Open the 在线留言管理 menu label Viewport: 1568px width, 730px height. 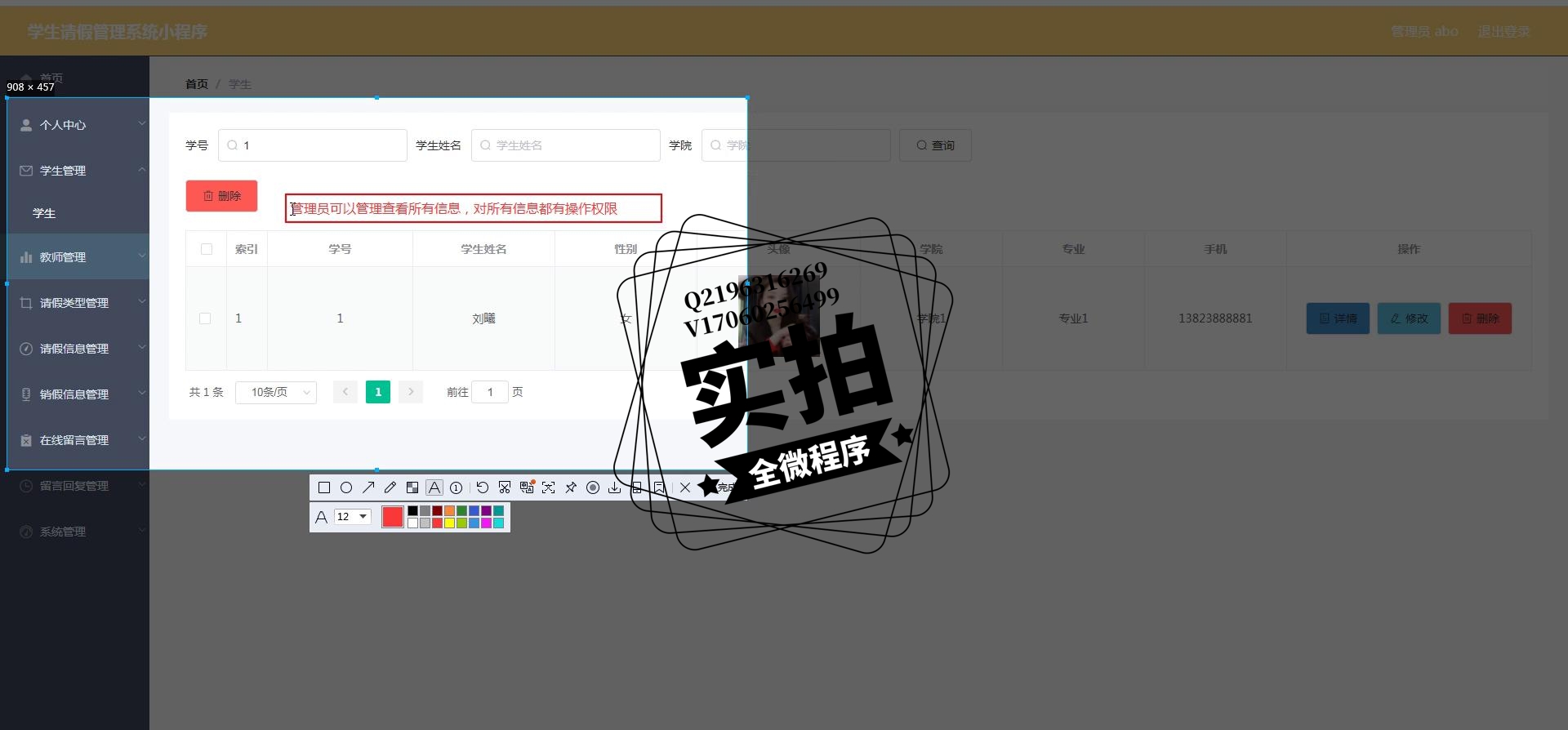click(x=74, y=440)
